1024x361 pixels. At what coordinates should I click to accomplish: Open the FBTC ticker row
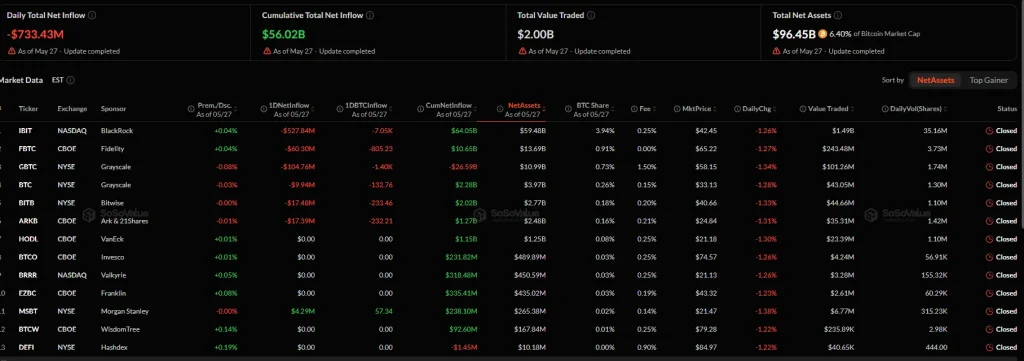(x=27, y=149)
